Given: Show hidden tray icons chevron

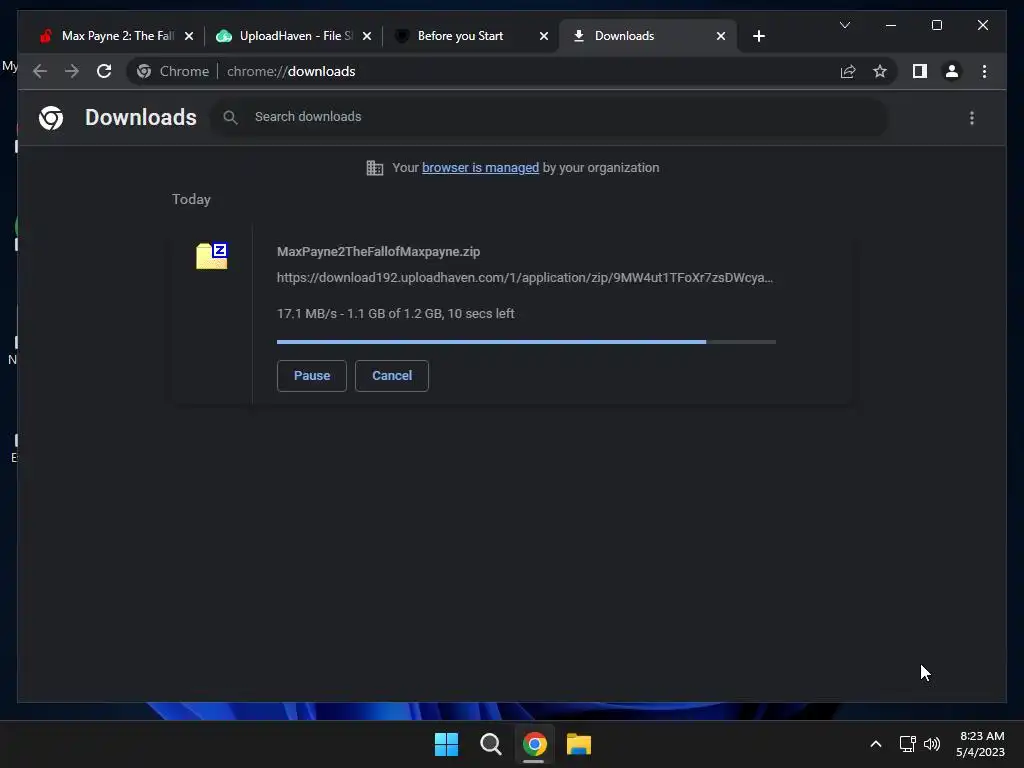Looking at the screenshot, I should tap(876, 744).
